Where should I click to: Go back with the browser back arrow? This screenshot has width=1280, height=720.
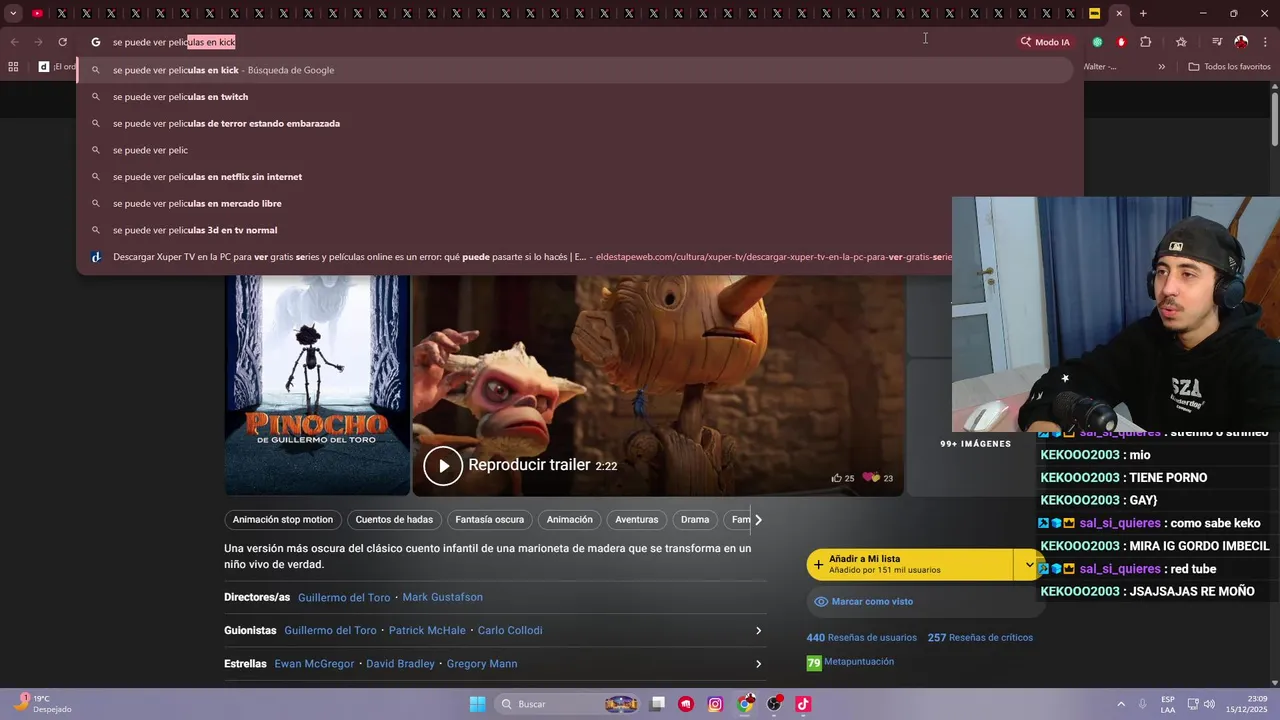(x=14, y=42)
